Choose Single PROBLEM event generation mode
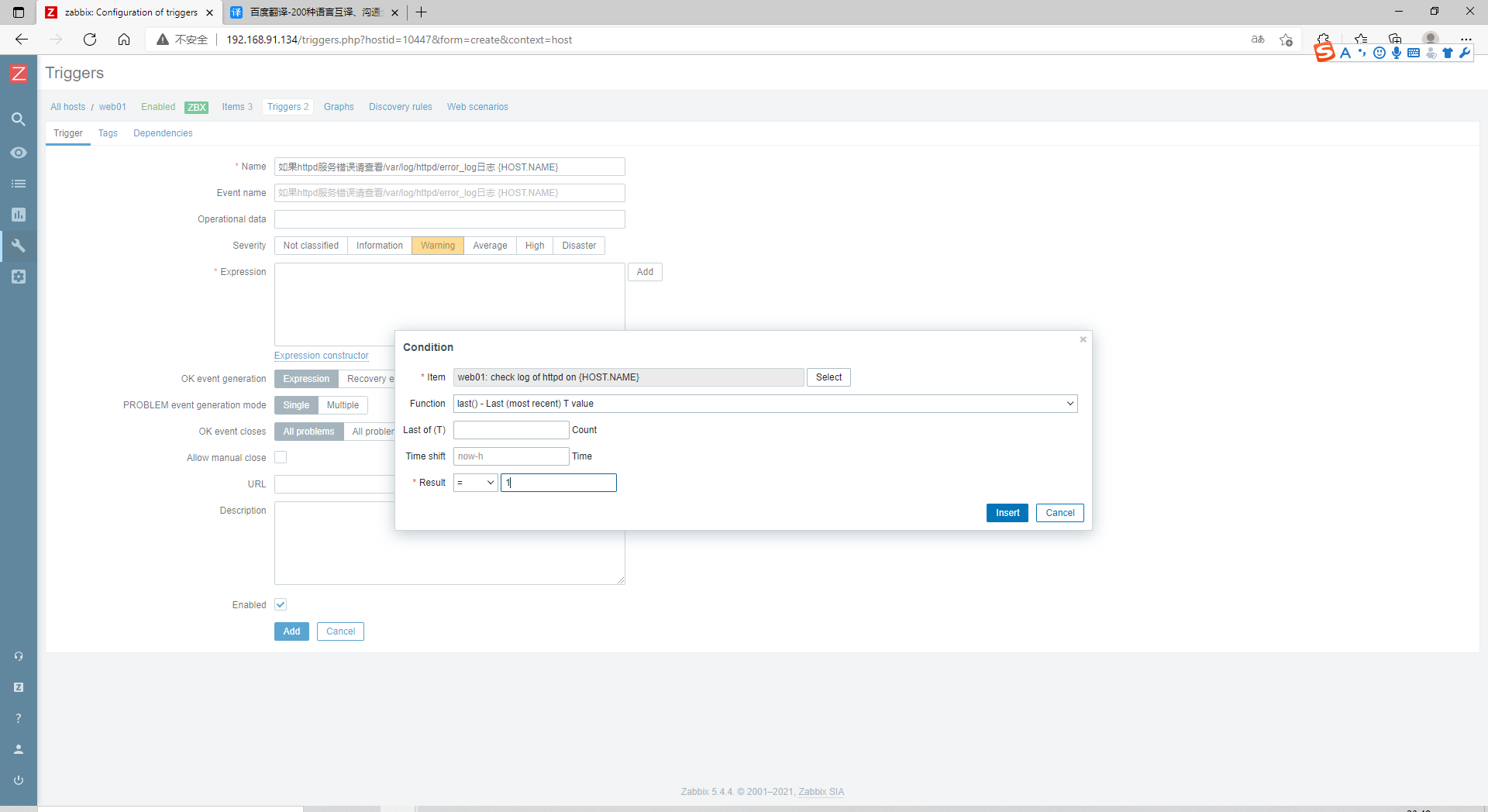Screen dimensions: 1488x812 click(x=296, y=405)
